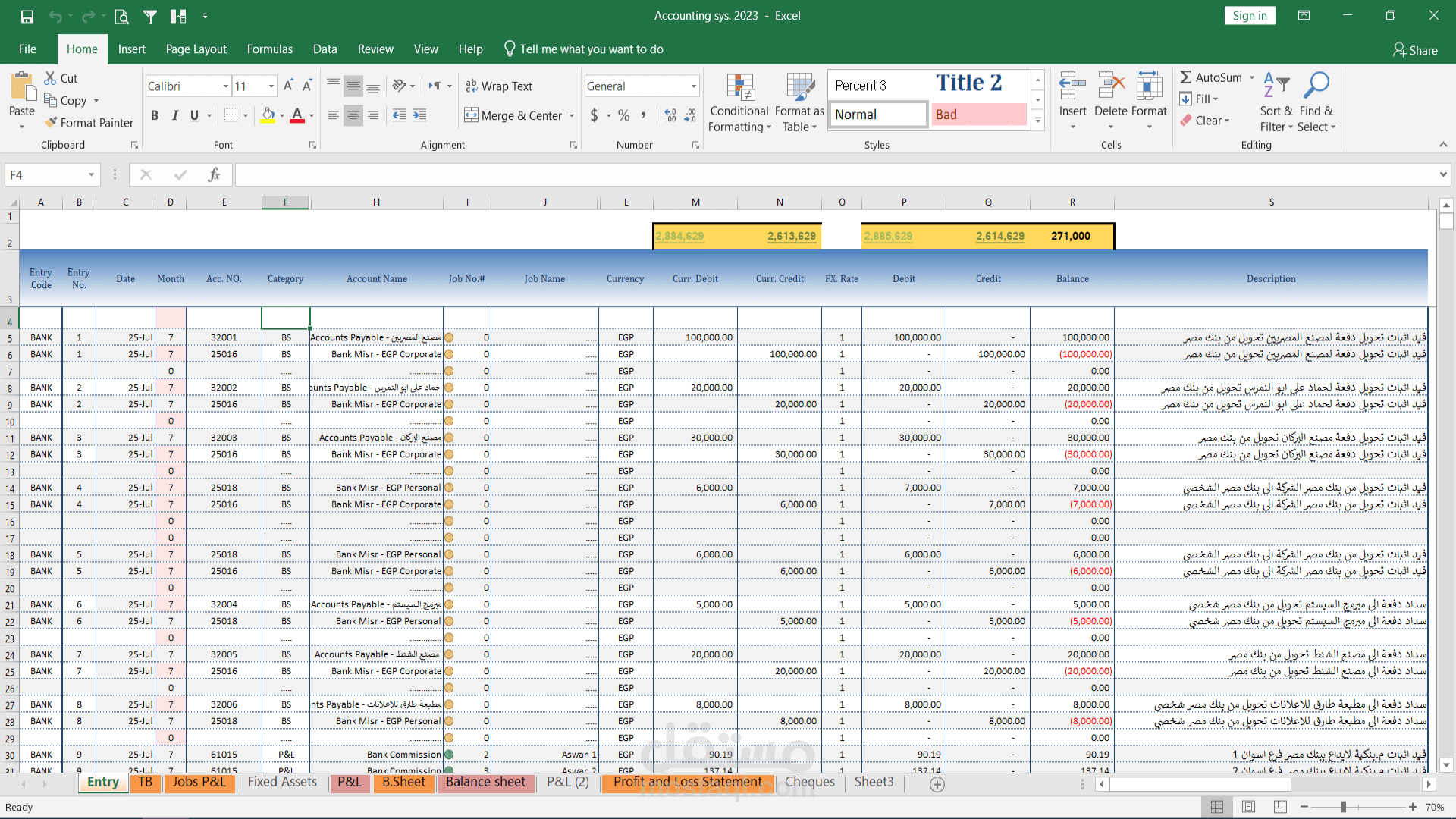Toggle Center horizontal alignment
1456x819 pixels.
353,115
